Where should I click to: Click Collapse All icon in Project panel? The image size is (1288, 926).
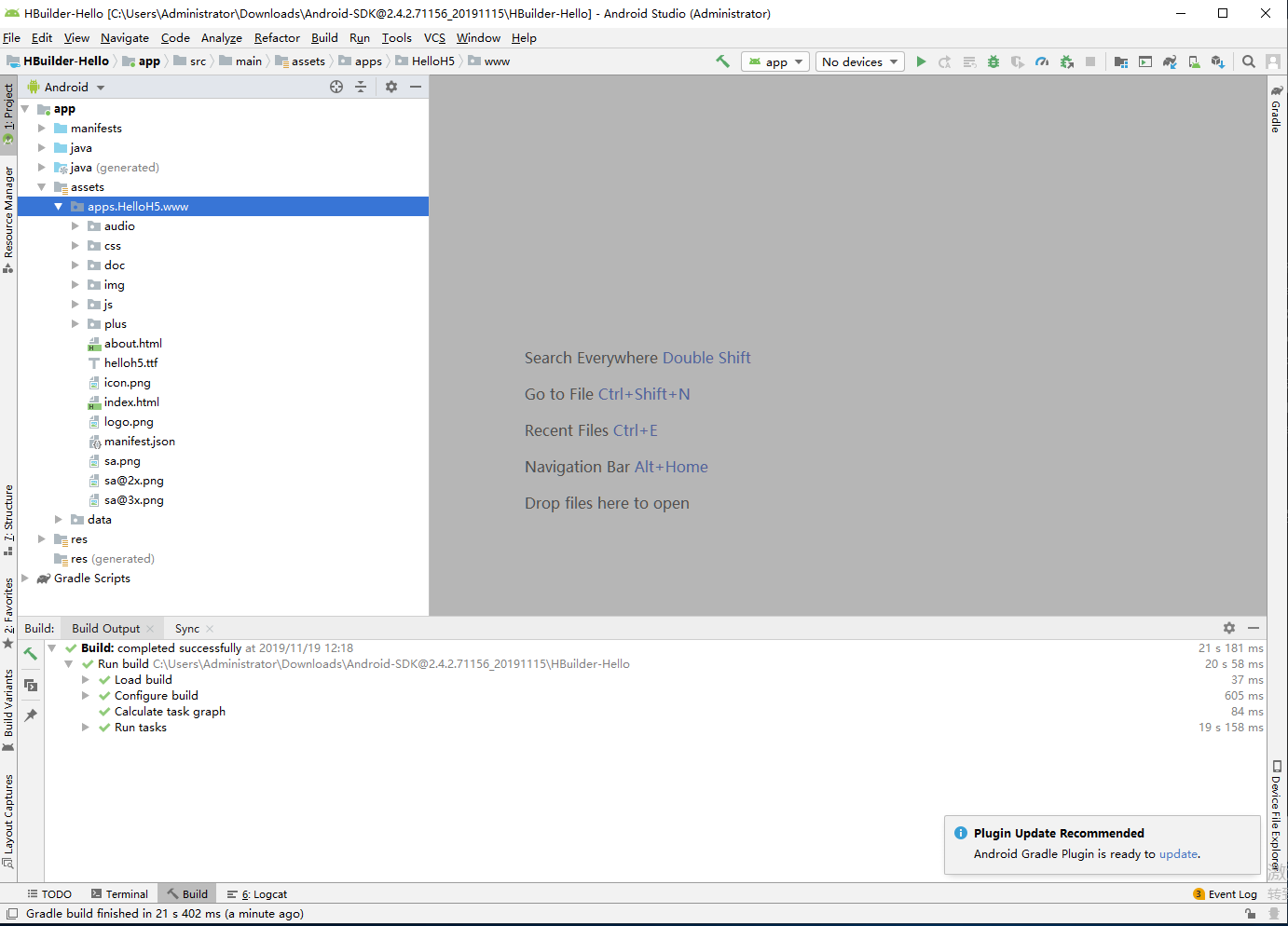point(361,87)
